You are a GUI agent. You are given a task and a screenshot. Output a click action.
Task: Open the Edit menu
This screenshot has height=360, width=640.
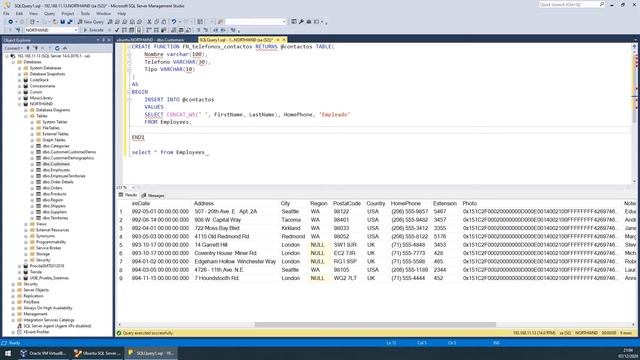coord(19,13)
